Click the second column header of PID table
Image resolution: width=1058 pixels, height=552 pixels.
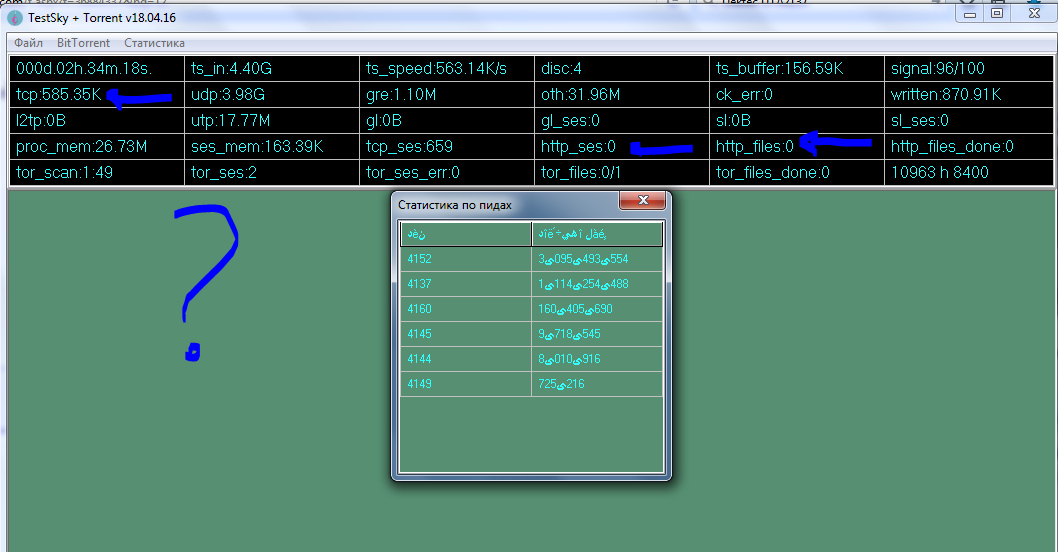click(x=597, y=234)
